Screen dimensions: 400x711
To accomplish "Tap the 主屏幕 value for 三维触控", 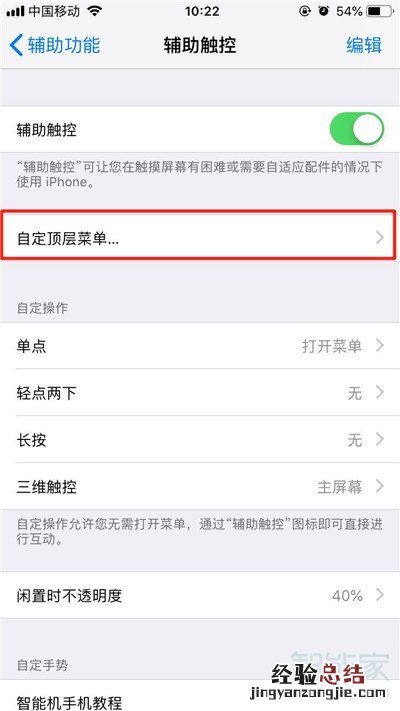I will (x=340, y=487).
